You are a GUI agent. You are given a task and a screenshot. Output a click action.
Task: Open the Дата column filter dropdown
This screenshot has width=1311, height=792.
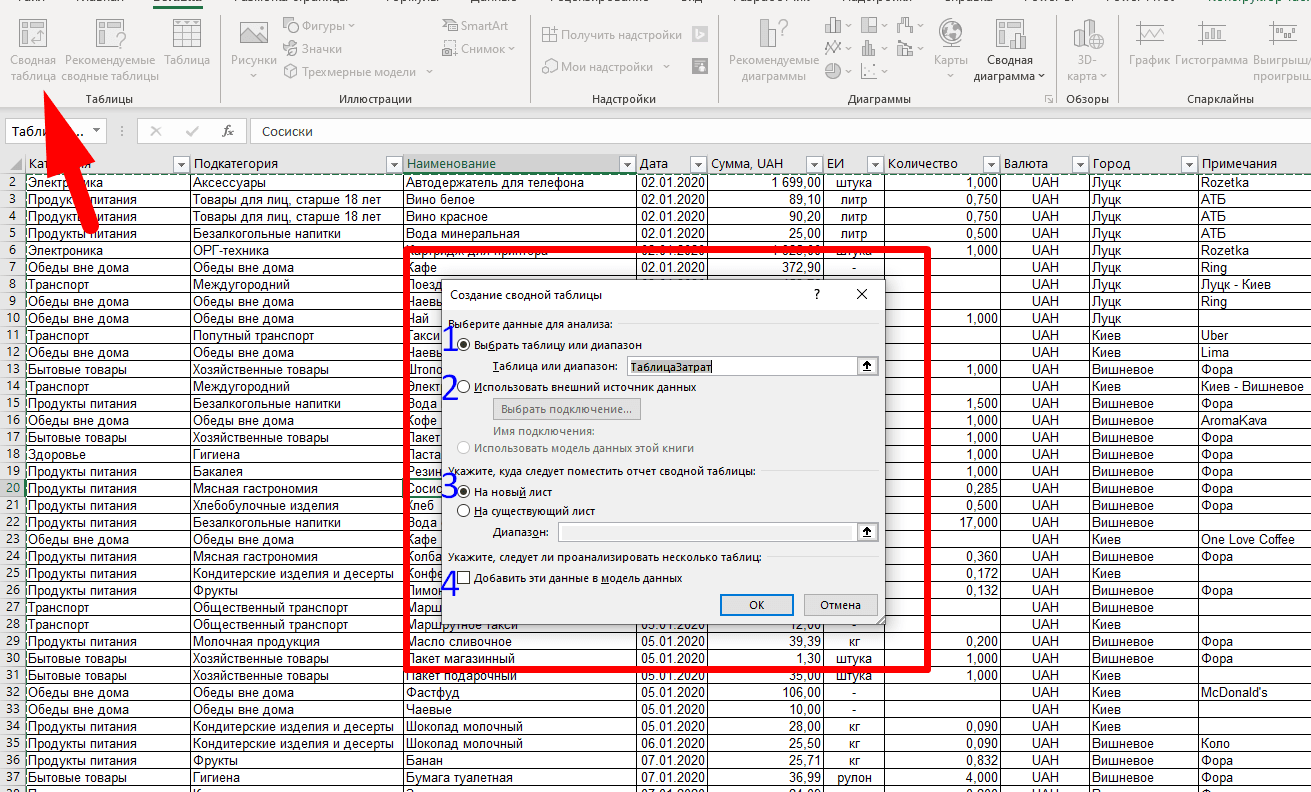tap(698, 164)
